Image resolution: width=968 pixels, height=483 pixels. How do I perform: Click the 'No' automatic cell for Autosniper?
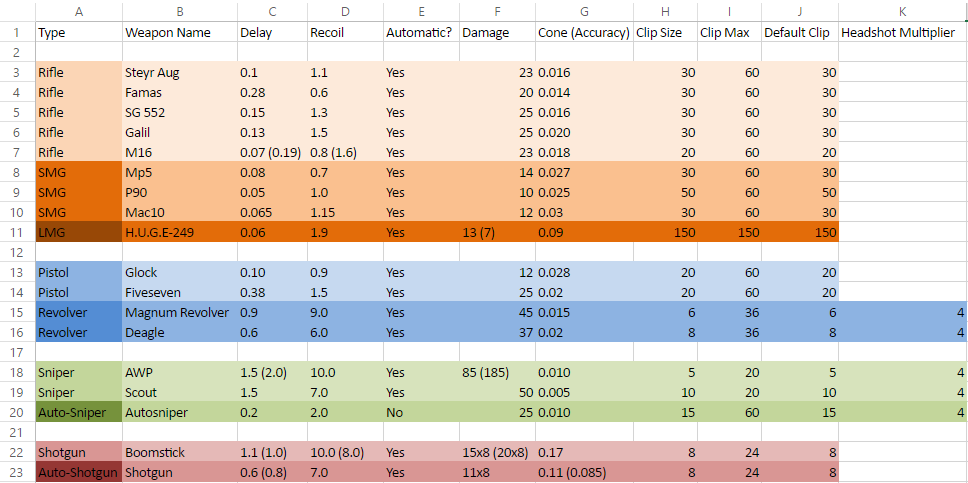coord(422,413)
